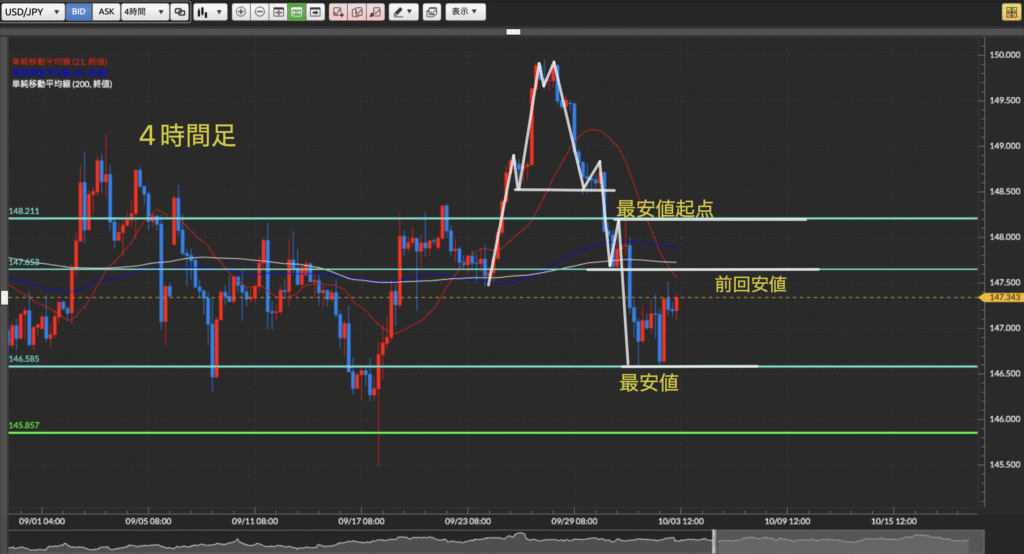
Task: Click the chart snapshot icon before 表示
Action: click(x=431, y=12)
